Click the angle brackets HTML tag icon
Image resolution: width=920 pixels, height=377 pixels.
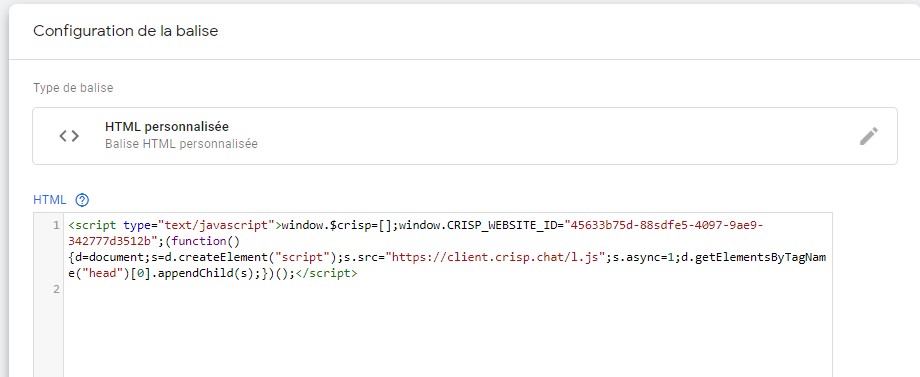coord(69,136)
